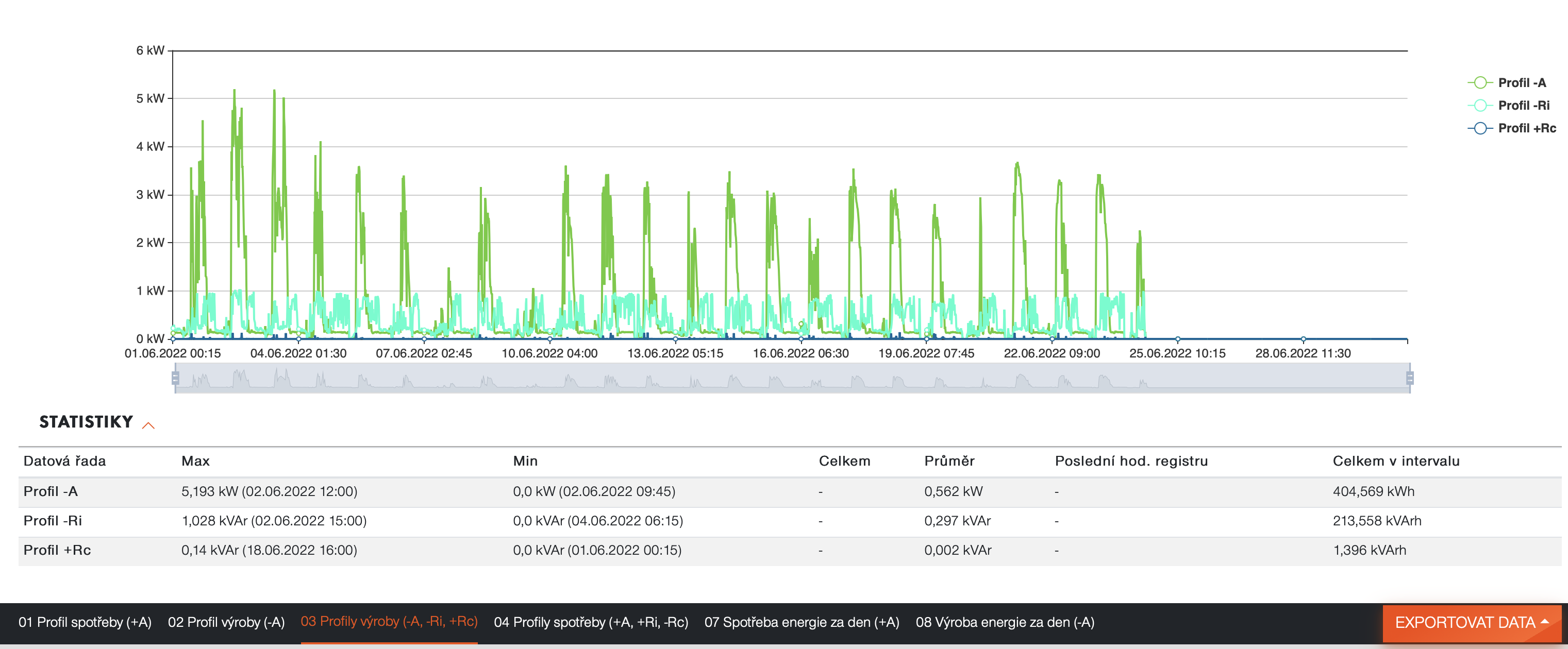
Task: Open 08 Výroba energie za den (-A) tab
Action: (x=1005, y=622)
